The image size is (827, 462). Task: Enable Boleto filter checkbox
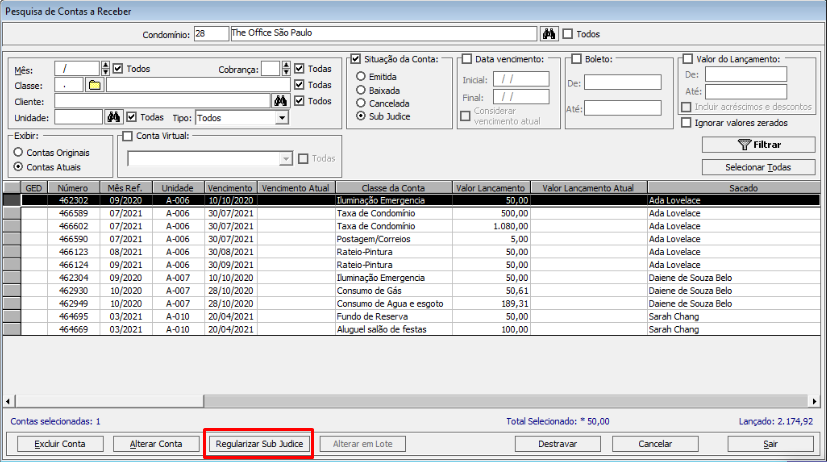click(576, 59)
